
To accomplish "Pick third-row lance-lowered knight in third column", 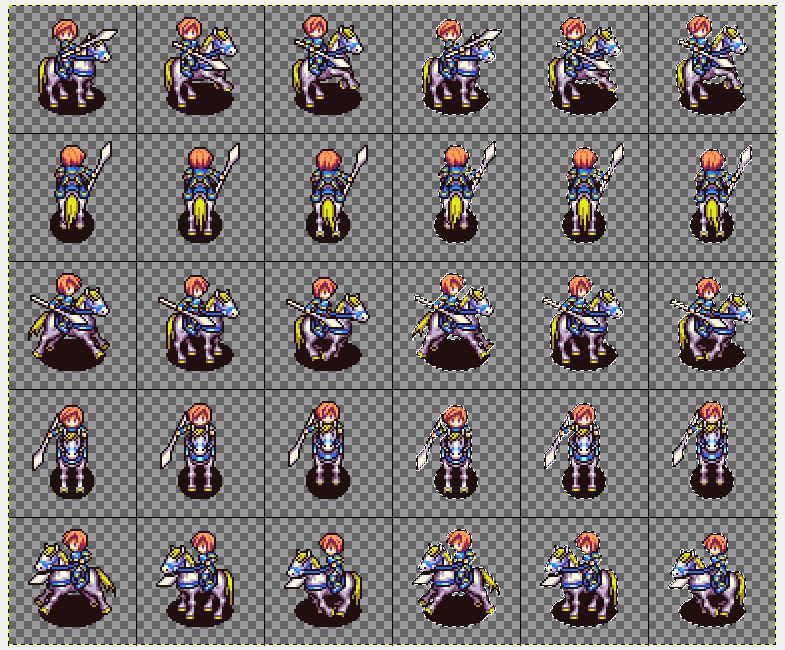I will pos(327,323).
